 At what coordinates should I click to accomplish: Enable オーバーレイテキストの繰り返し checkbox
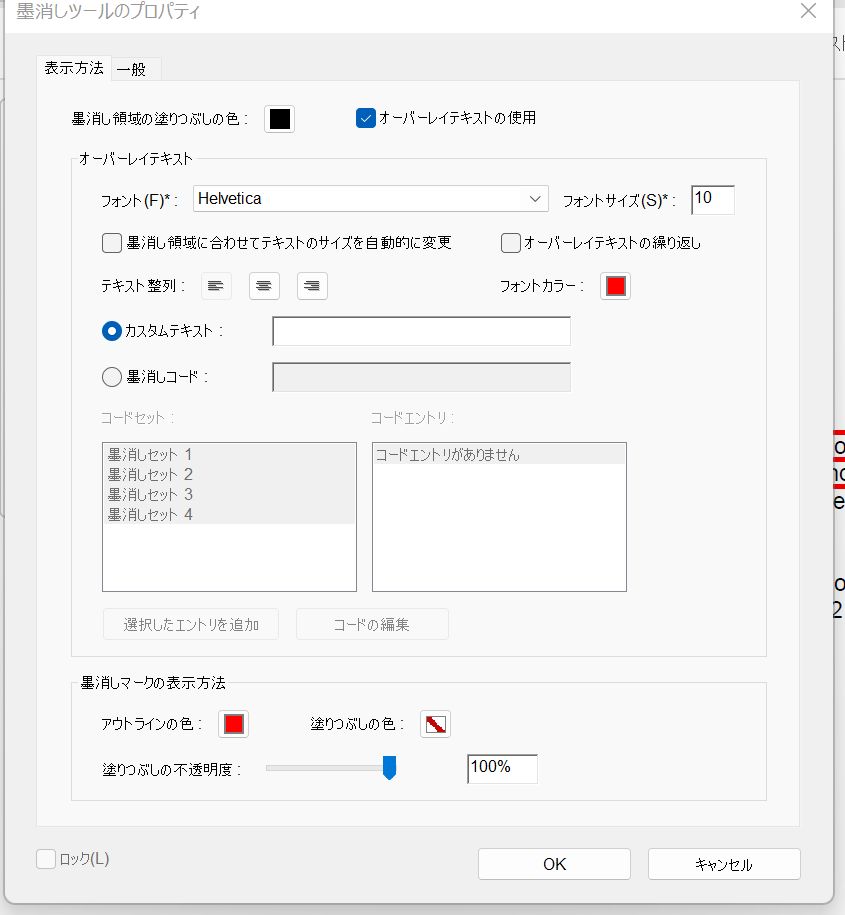click(x=509, y=242)
